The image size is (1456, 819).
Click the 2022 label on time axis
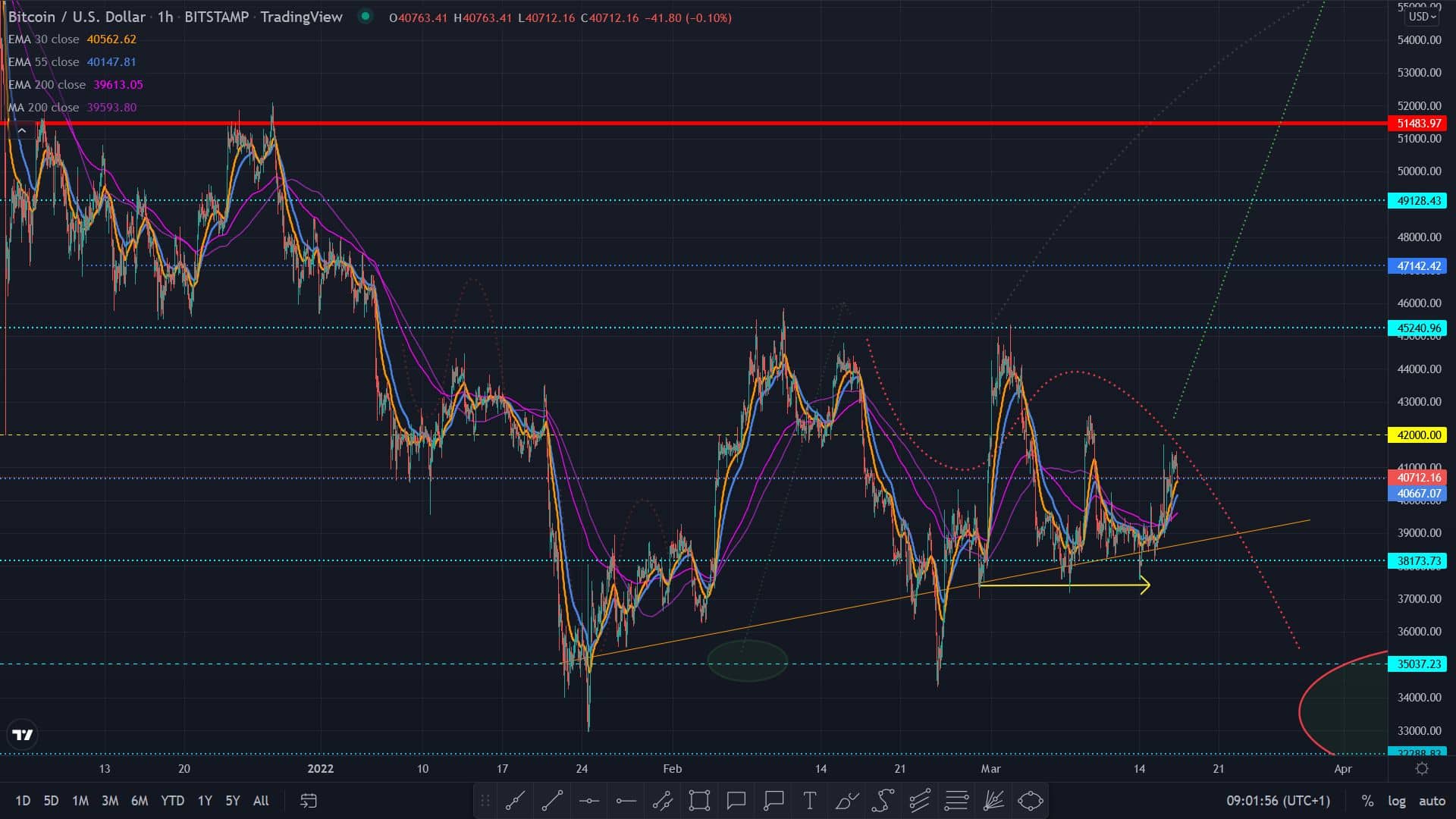point(320,768)
